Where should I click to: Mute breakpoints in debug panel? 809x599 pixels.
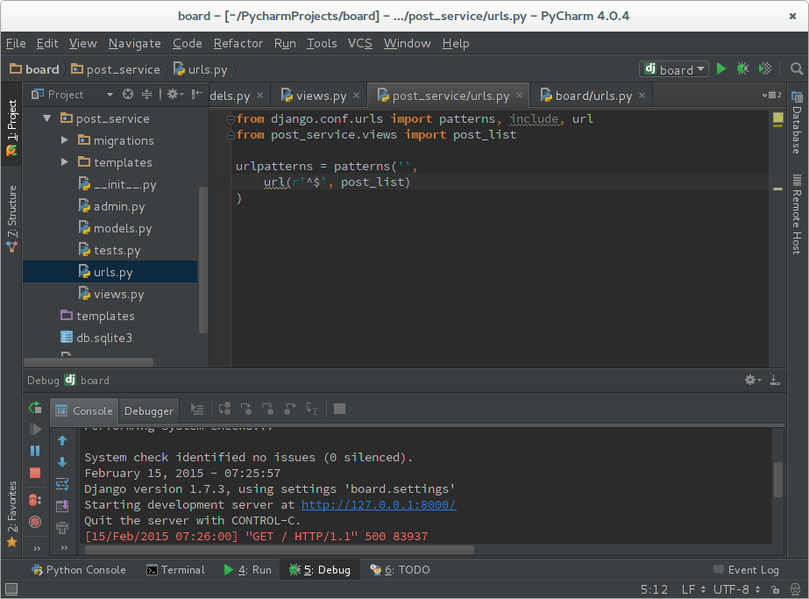point(35,522)
